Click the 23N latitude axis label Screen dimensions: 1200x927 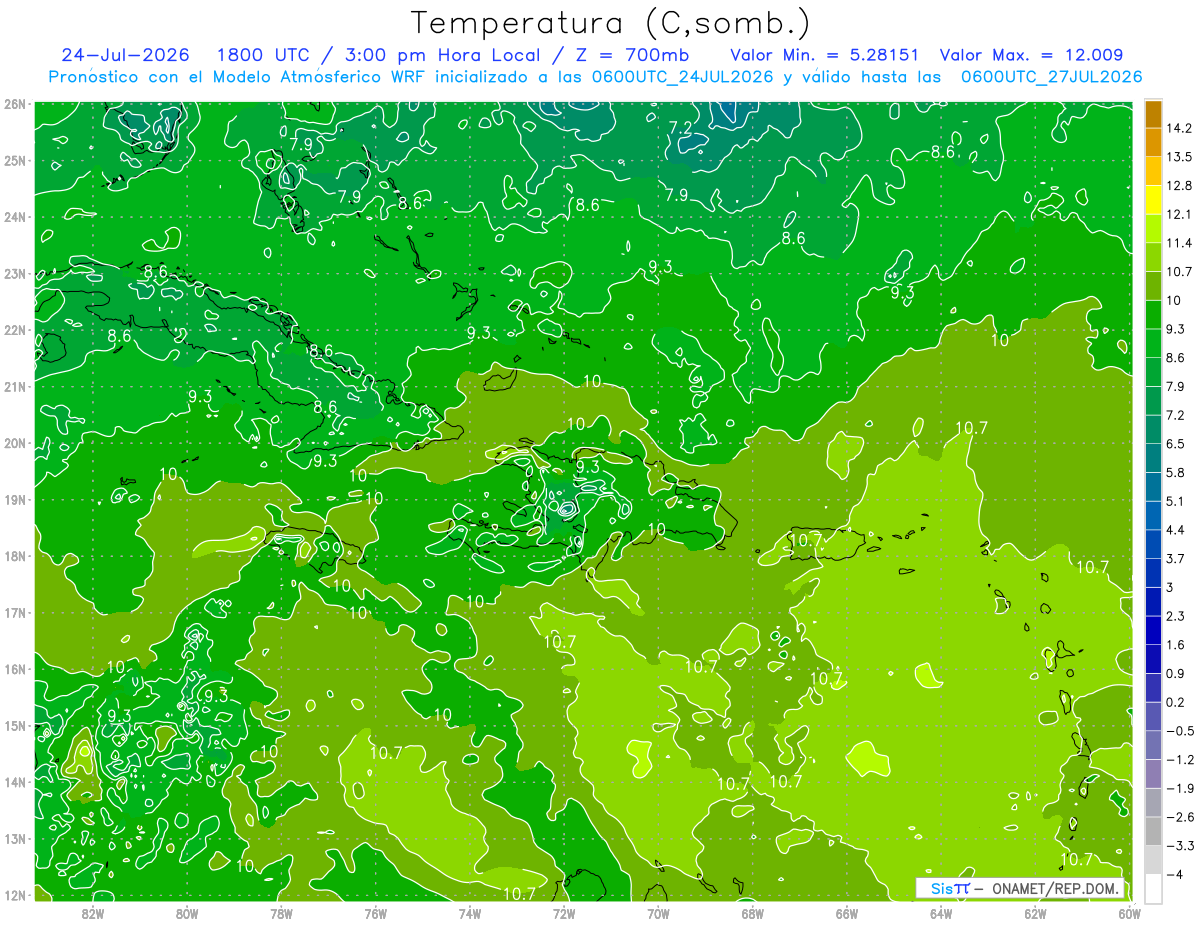(x=15, y=273)
